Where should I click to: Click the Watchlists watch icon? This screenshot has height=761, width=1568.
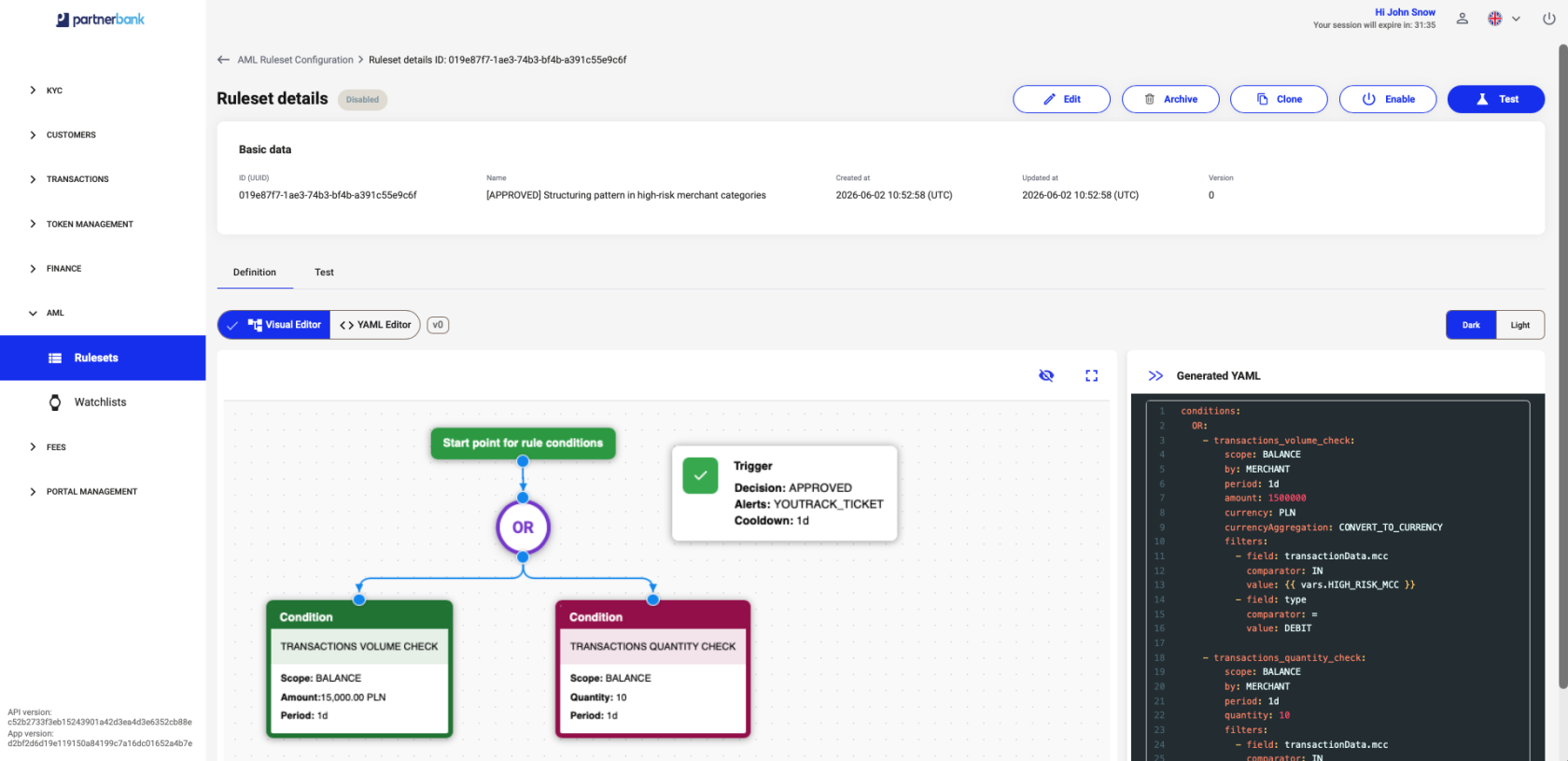point(55,402)
